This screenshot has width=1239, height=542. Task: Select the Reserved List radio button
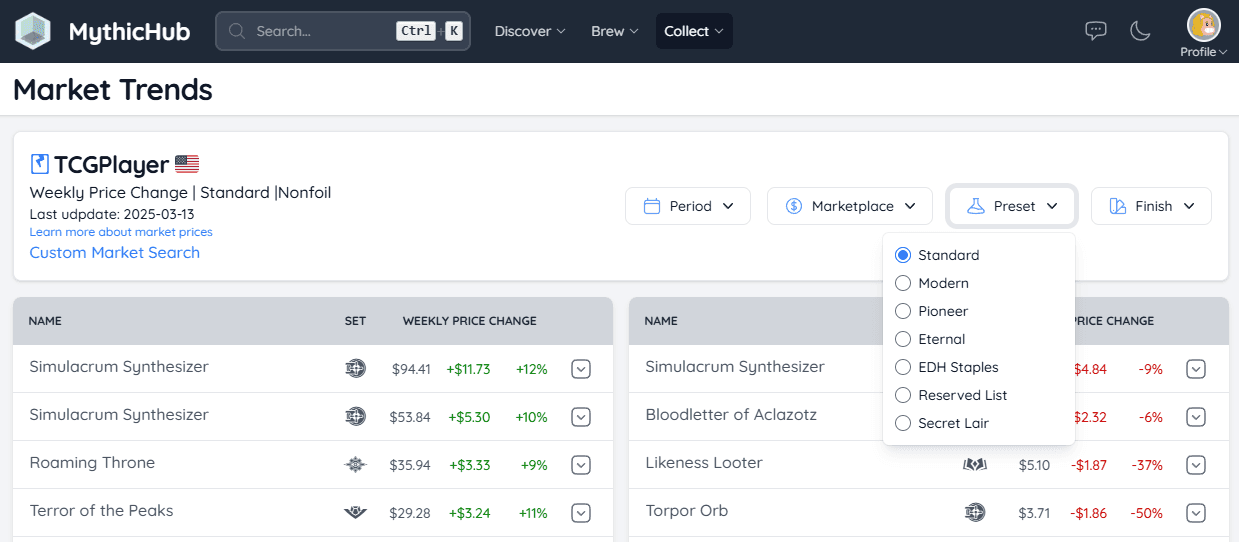point(903,395)
